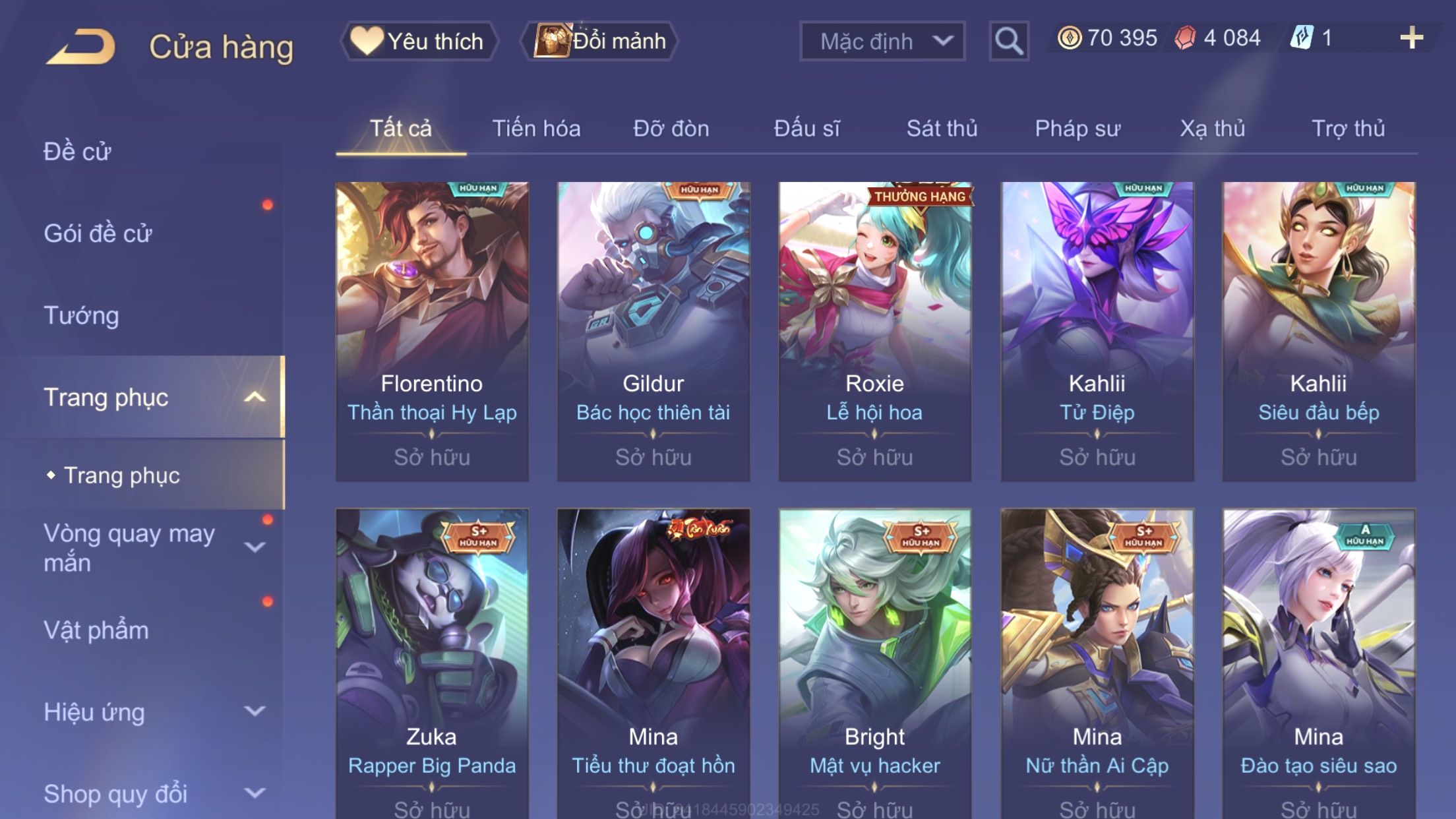Open Roxie Lễ hội hoa skin card
1456x819 pixels.
tap(874, 331)
